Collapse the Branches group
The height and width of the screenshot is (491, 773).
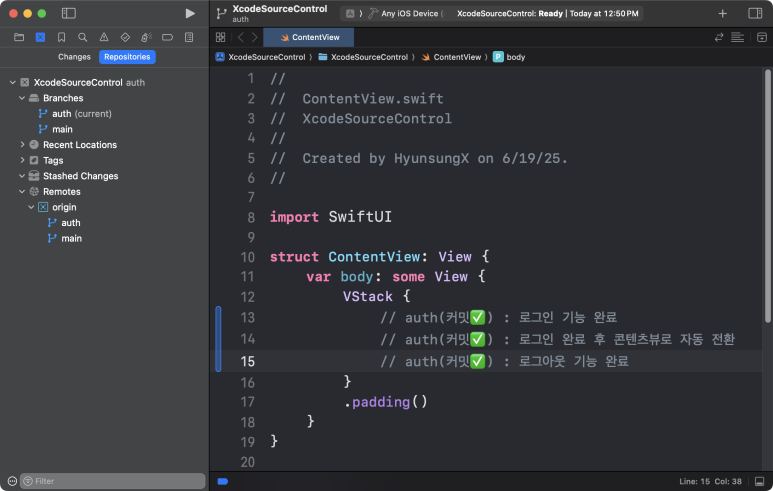(22, 98)
